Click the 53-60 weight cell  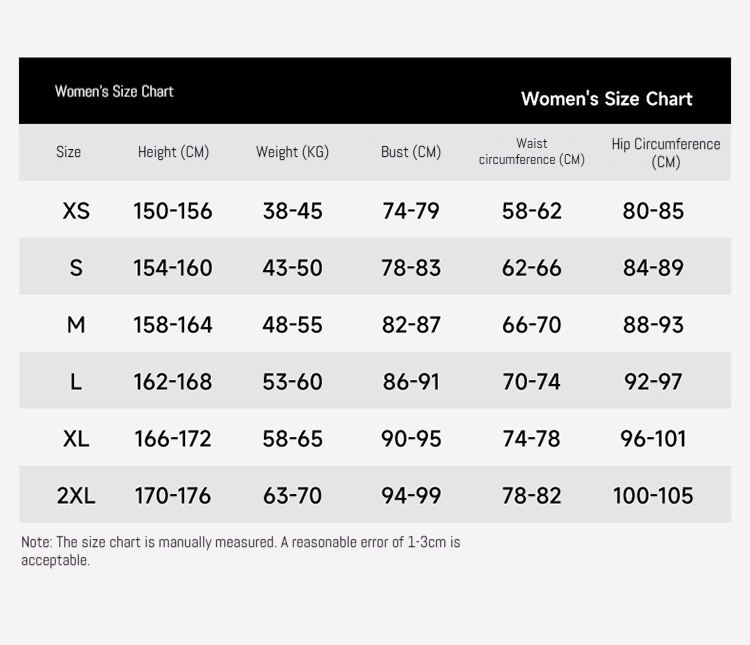(292, 381)
